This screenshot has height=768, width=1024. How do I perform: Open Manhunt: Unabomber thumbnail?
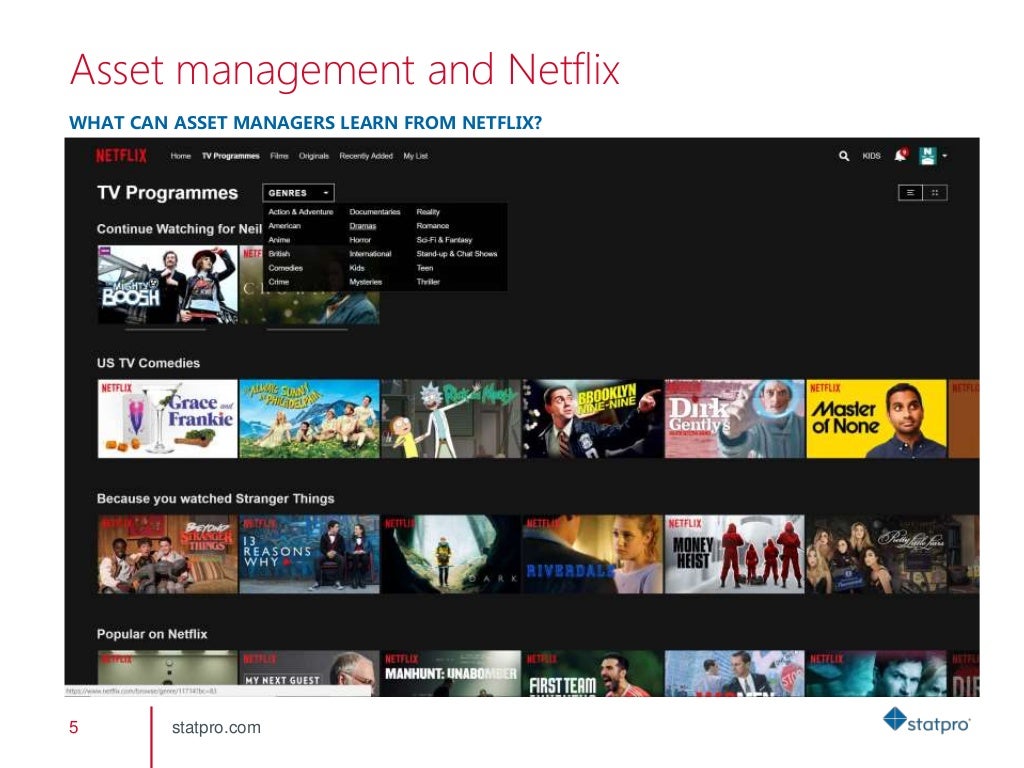pyautogui.click(x=451, y=673)
